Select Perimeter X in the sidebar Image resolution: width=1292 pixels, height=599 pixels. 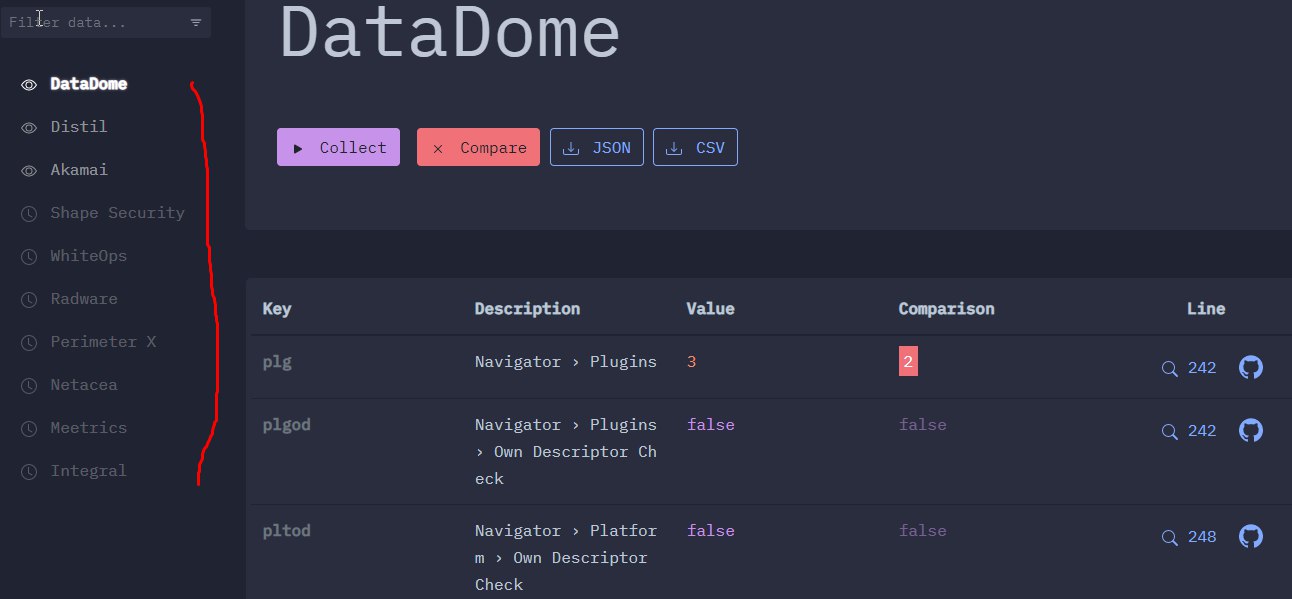point(103,342)
